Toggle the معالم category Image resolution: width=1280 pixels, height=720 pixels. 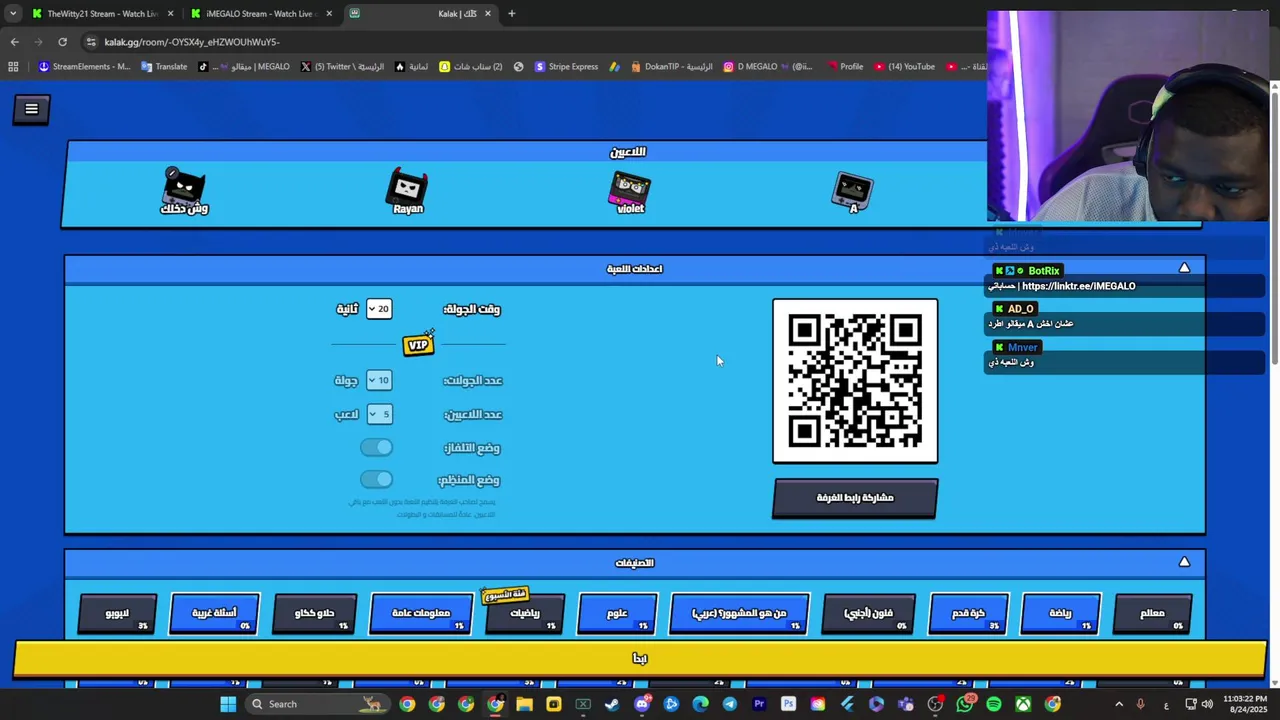[1152, 614]
